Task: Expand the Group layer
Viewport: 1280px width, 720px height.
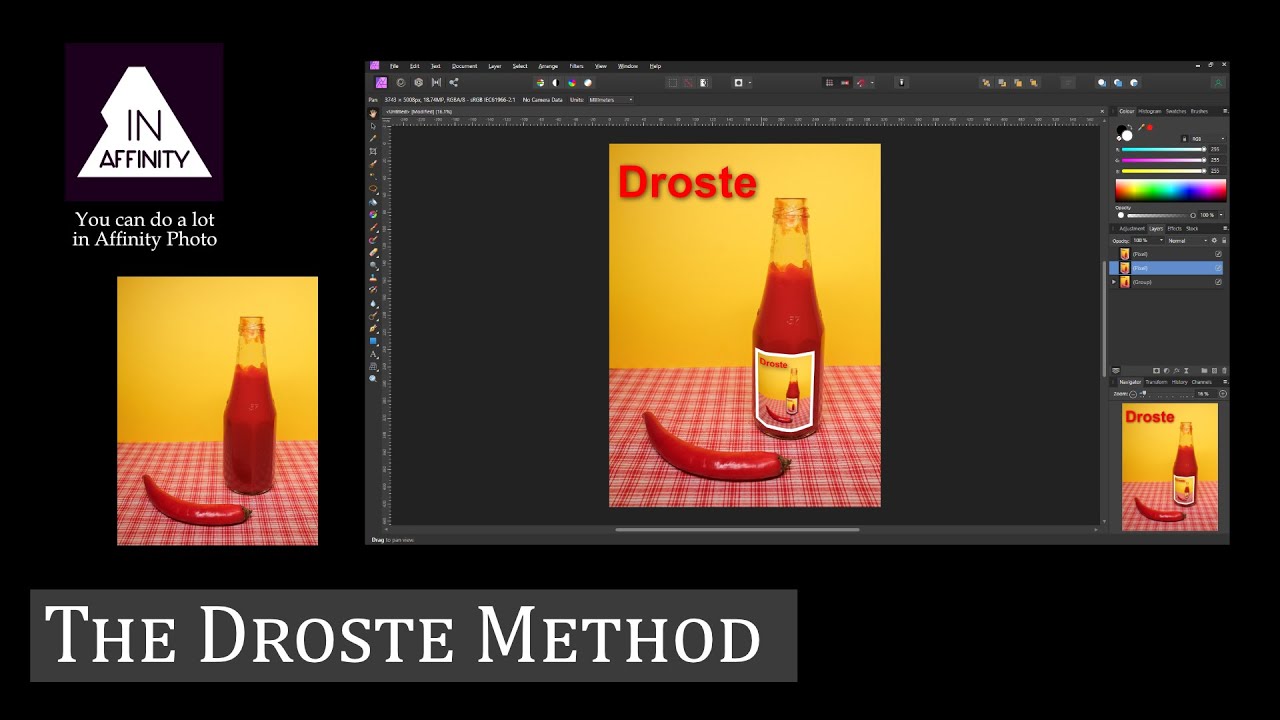Action: pyautogui.click(x=1114, y=282)
